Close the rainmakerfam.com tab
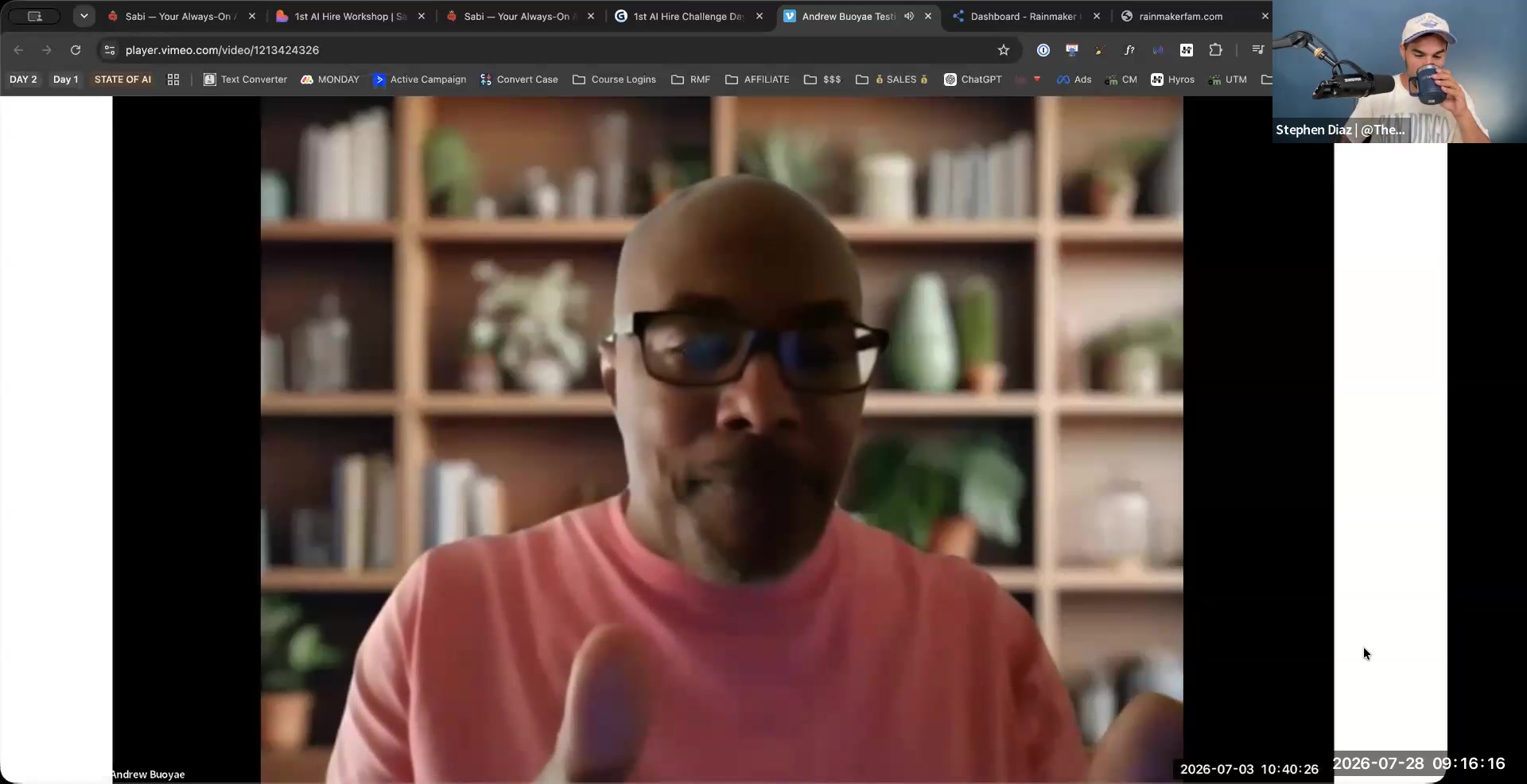 [1265, 16]
